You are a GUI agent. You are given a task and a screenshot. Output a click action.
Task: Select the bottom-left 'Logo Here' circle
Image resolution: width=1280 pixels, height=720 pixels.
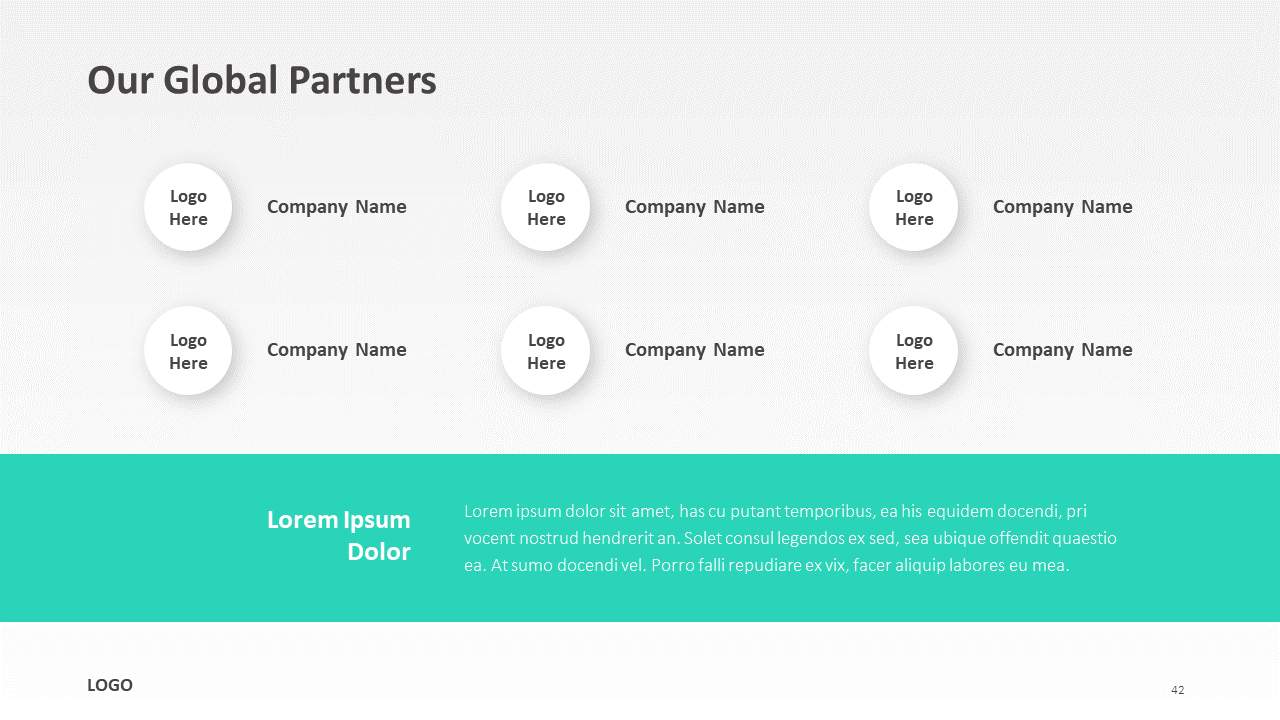click(188, 351)
